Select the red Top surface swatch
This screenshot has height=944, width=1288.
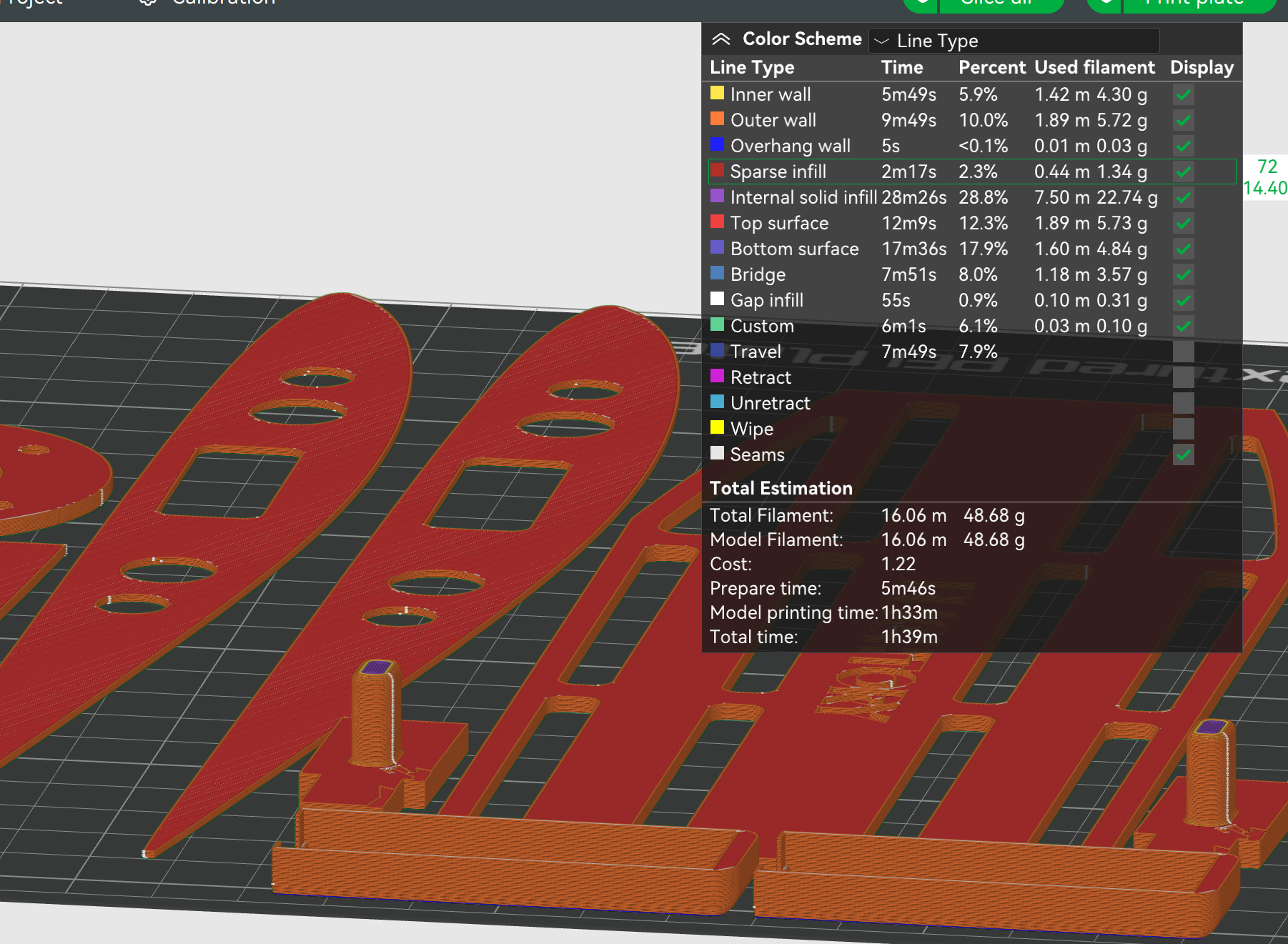717,222
